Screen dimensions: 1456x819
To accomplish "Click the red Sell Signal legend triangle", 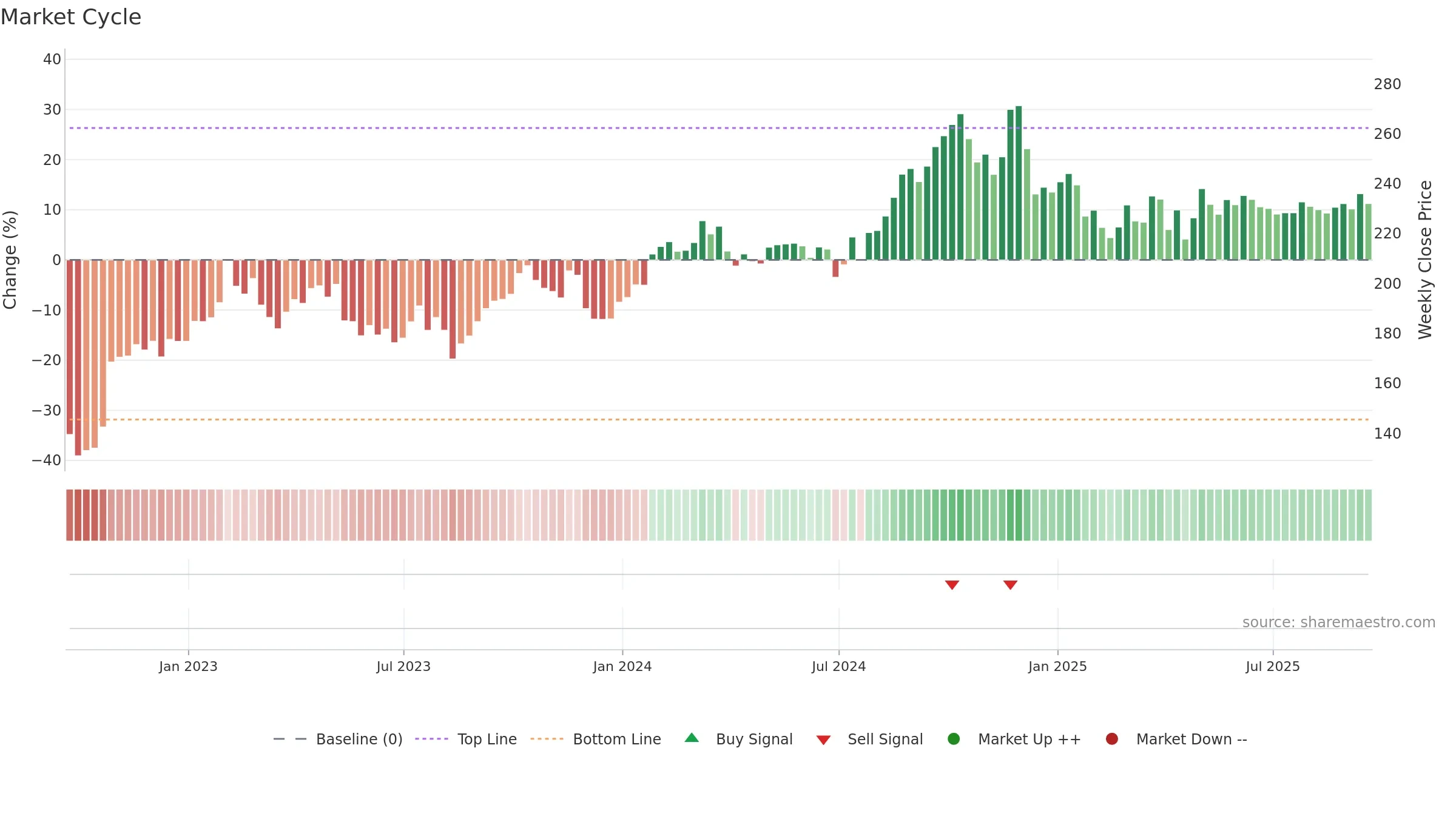I will coord(823,740).
